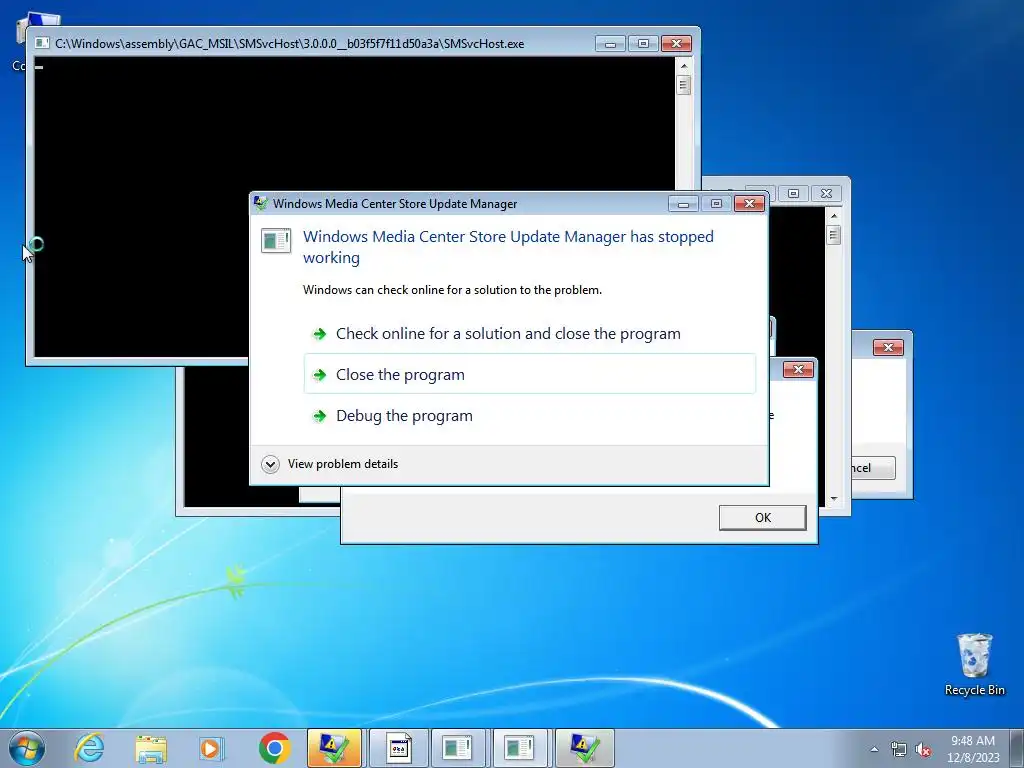The image size is (1024, 768).
Task: Show hidden tray icons arrow
Action: pyautogui.click(x=874, y=749)
